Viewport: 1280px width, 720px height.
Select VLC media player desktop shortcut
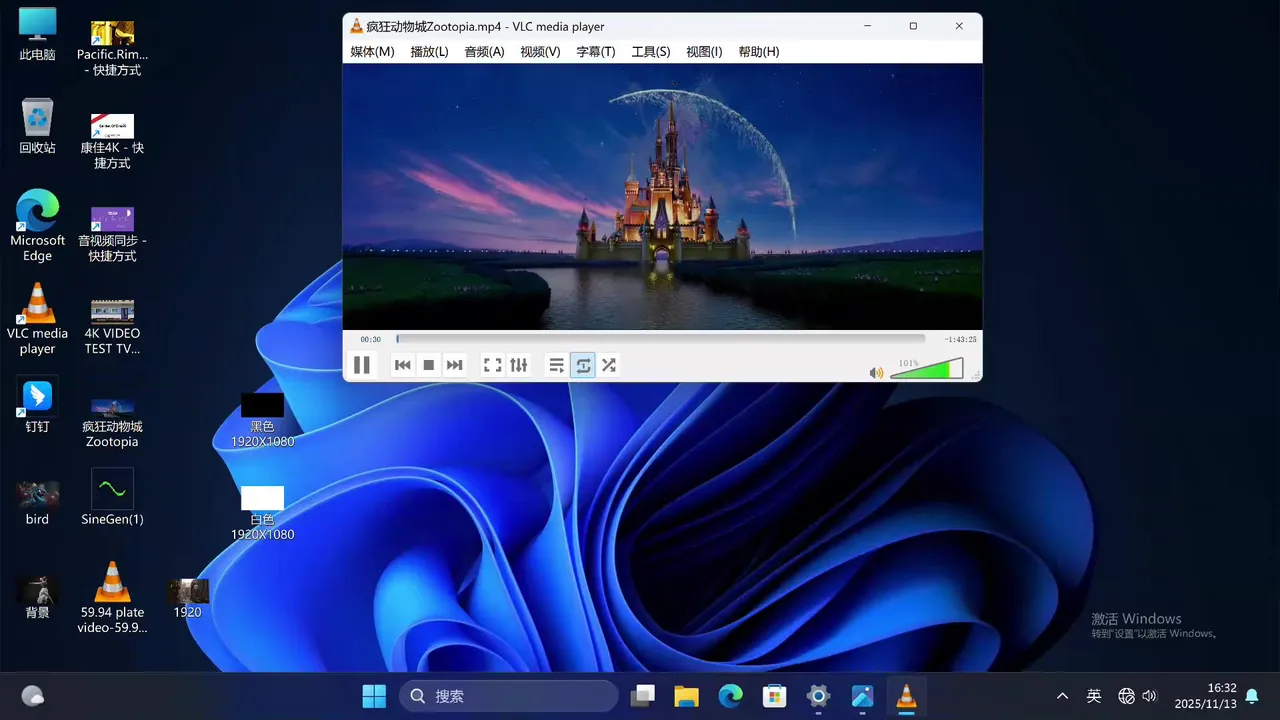coord(37,319)
